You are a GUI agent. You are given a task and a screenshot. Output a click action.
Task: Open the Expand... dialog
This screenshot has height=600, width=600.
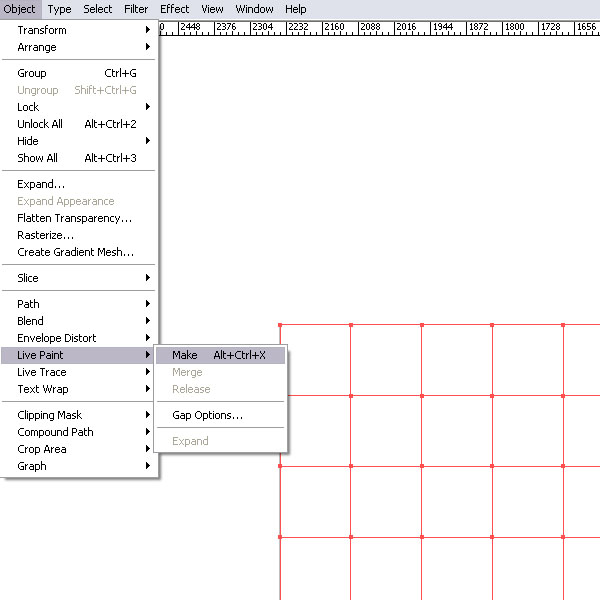point(79,184)
